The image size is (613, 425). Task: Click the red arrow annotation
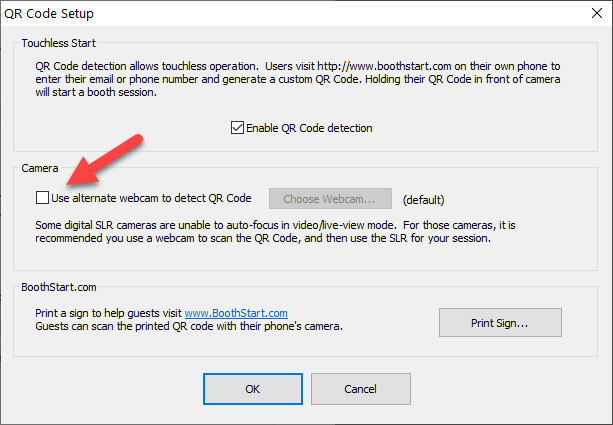(105, 160)
